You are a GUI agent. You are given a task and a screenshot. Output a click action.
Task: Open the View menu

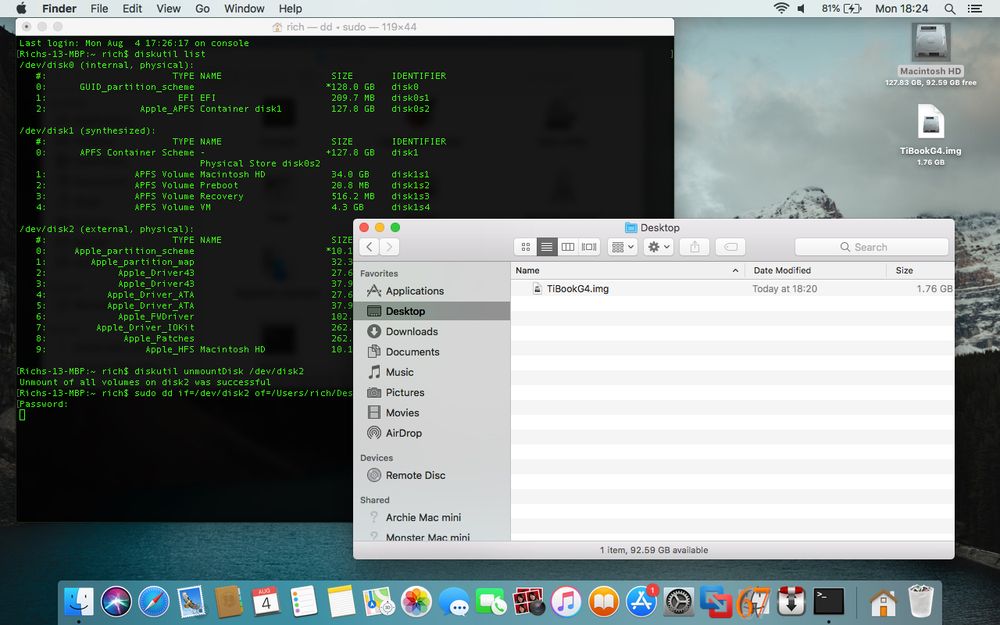[x=168, y=8]
